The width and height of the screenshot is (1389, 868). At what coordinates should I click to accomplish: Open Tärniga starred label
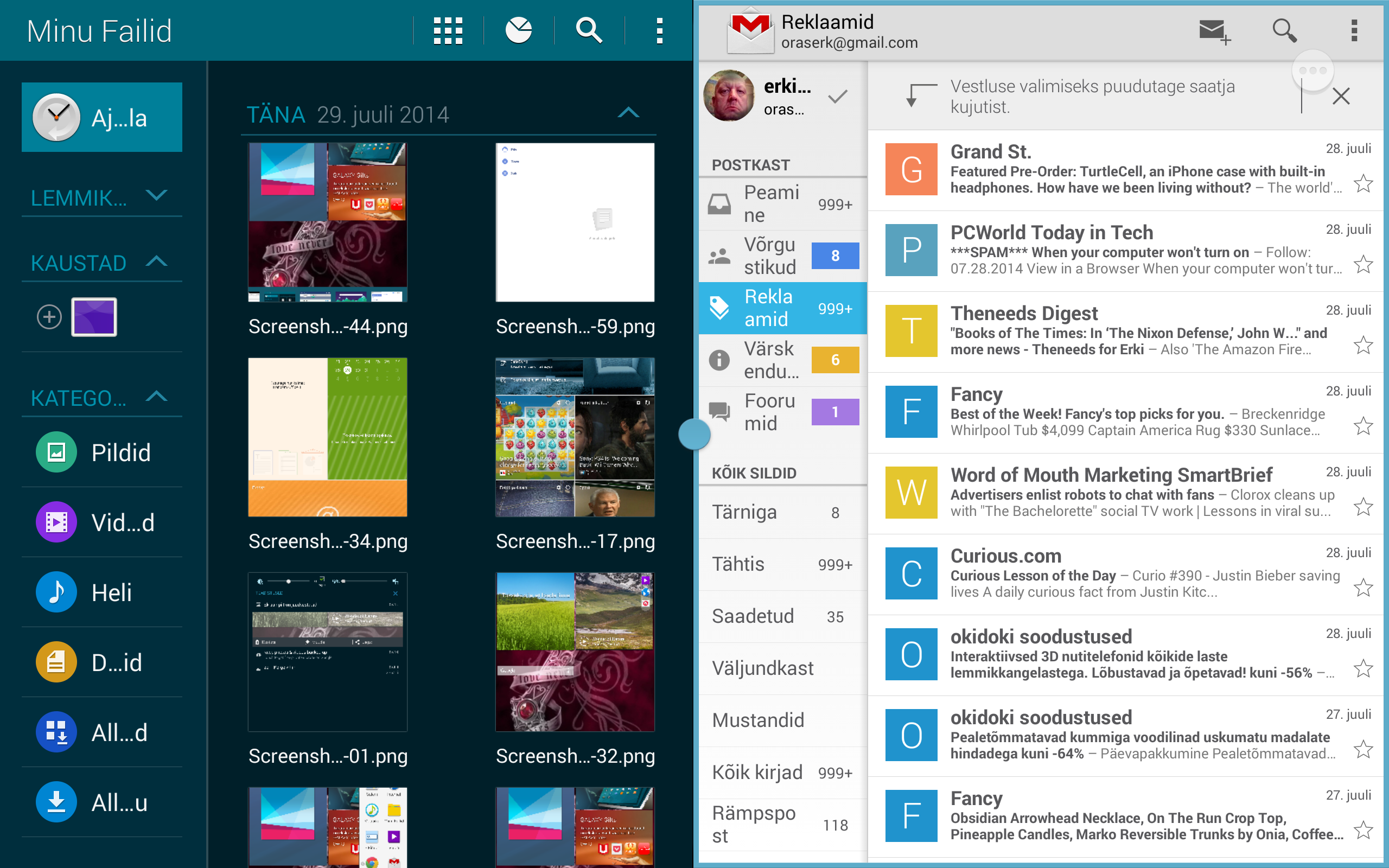(783, 512)
